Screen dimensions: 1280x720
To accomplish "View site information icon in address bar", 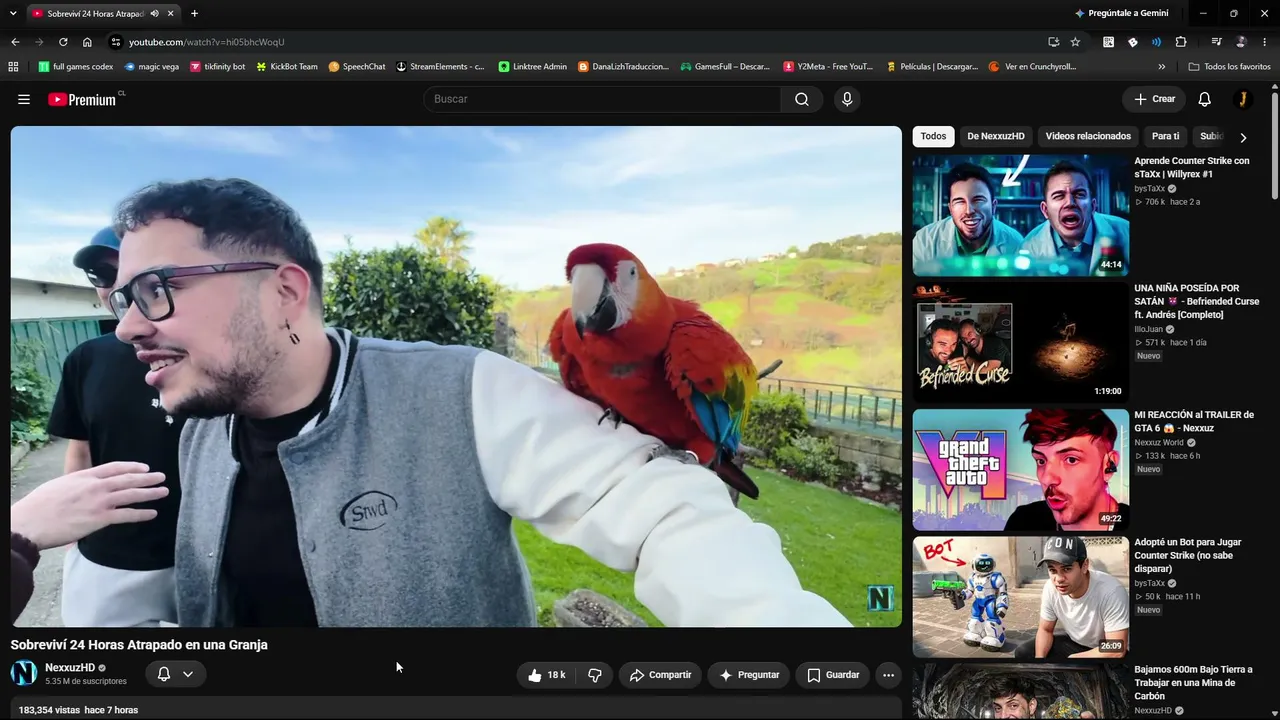I will 115,42.
